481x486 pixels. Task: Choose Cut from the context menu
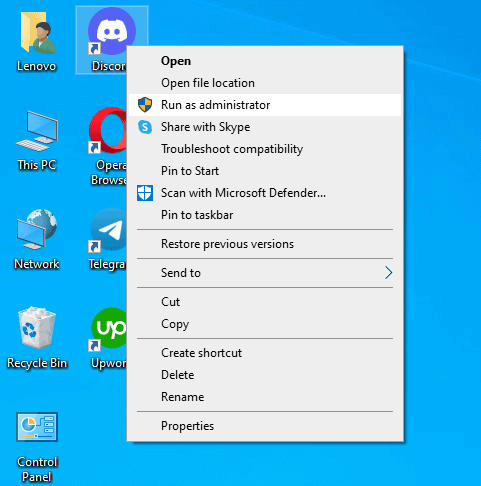point(265,302)
